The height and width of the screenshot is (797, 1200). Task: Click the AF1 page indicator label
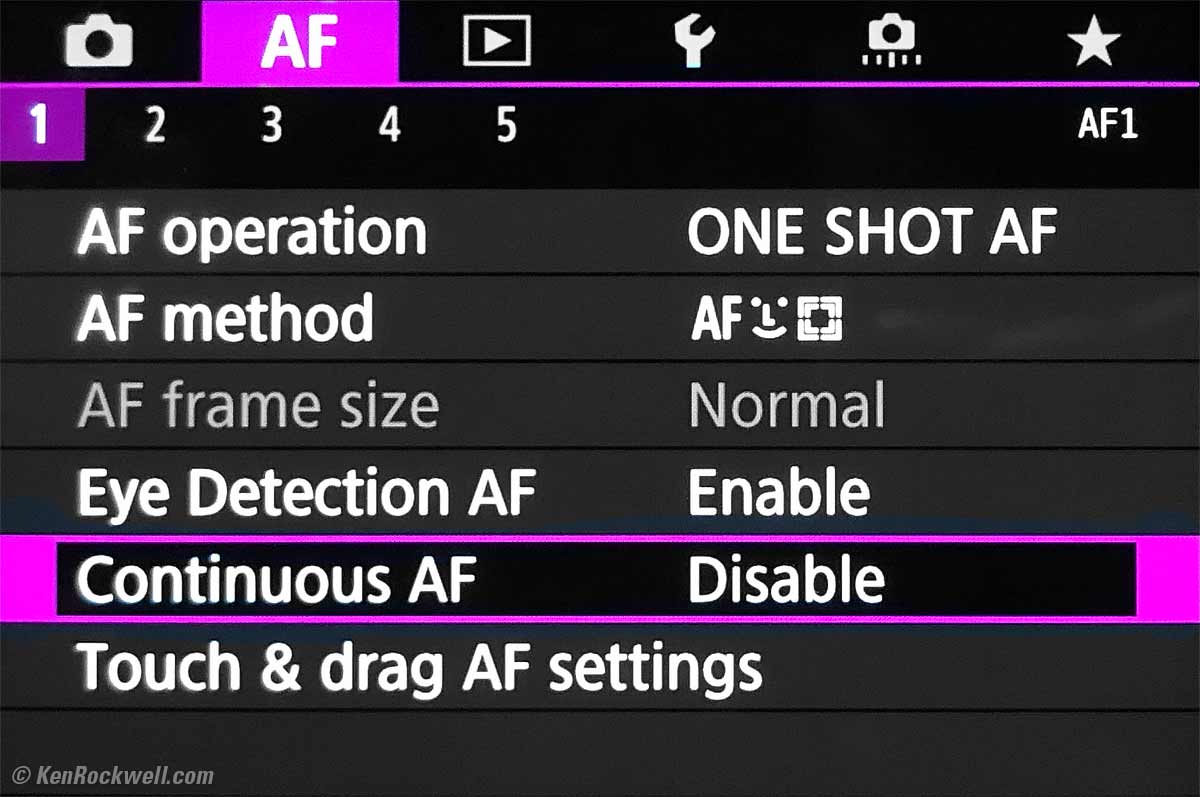pyautogui.click(x=1107, y=126)
